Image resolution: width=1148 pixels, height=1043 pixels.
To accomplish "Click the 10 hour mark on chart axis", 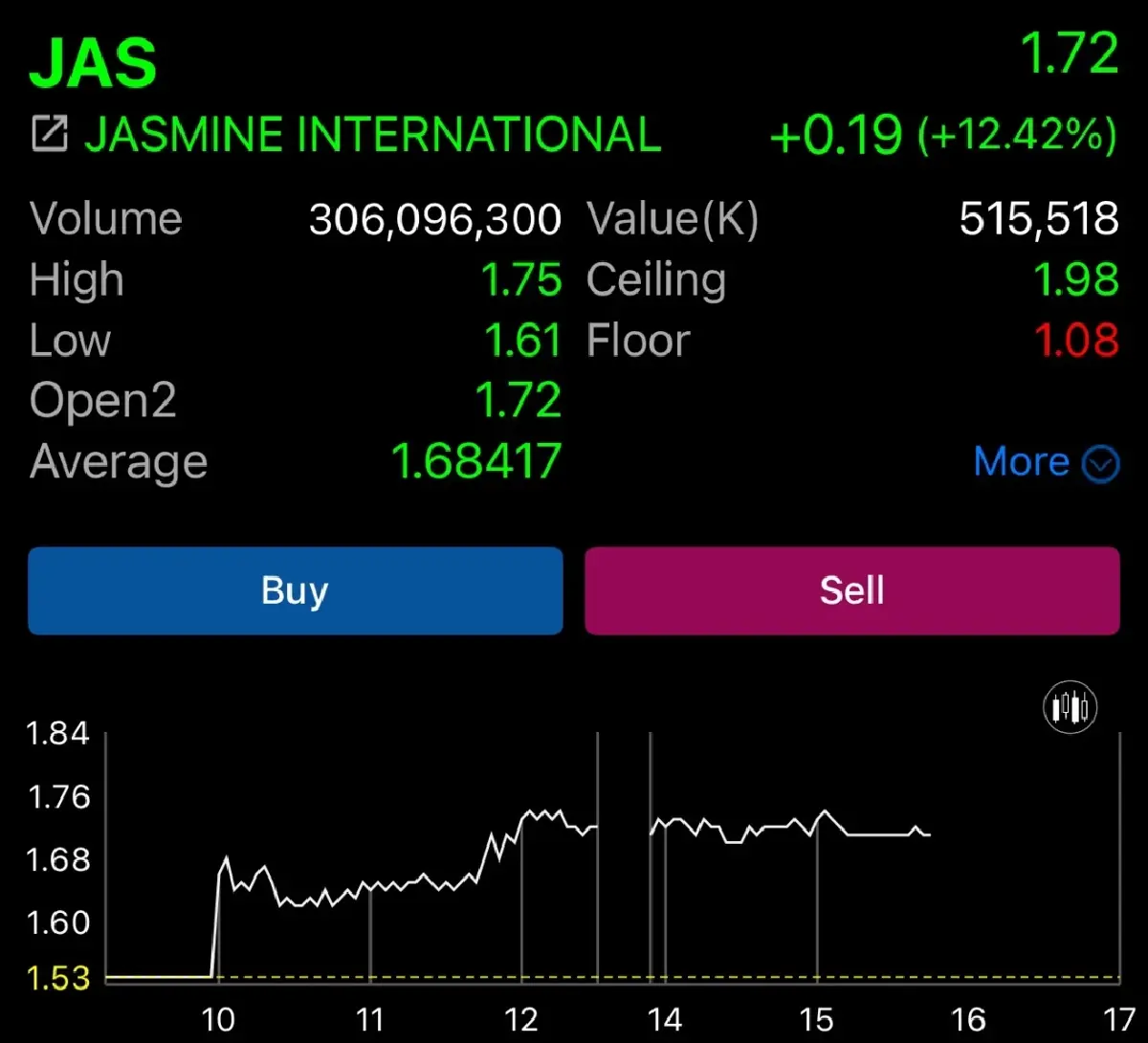I will [219, 1020].
